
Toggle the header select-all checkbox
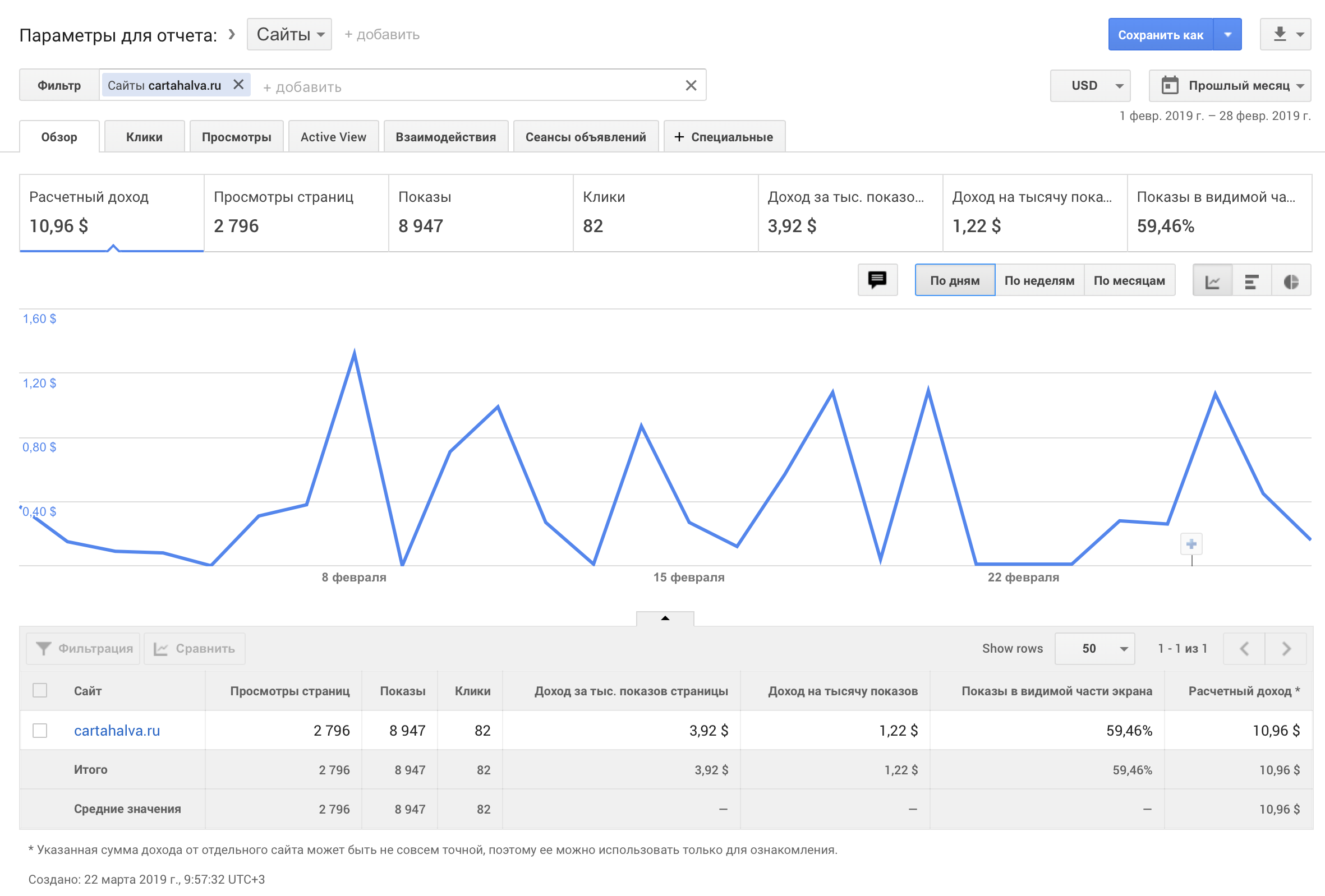click(40, 690)
